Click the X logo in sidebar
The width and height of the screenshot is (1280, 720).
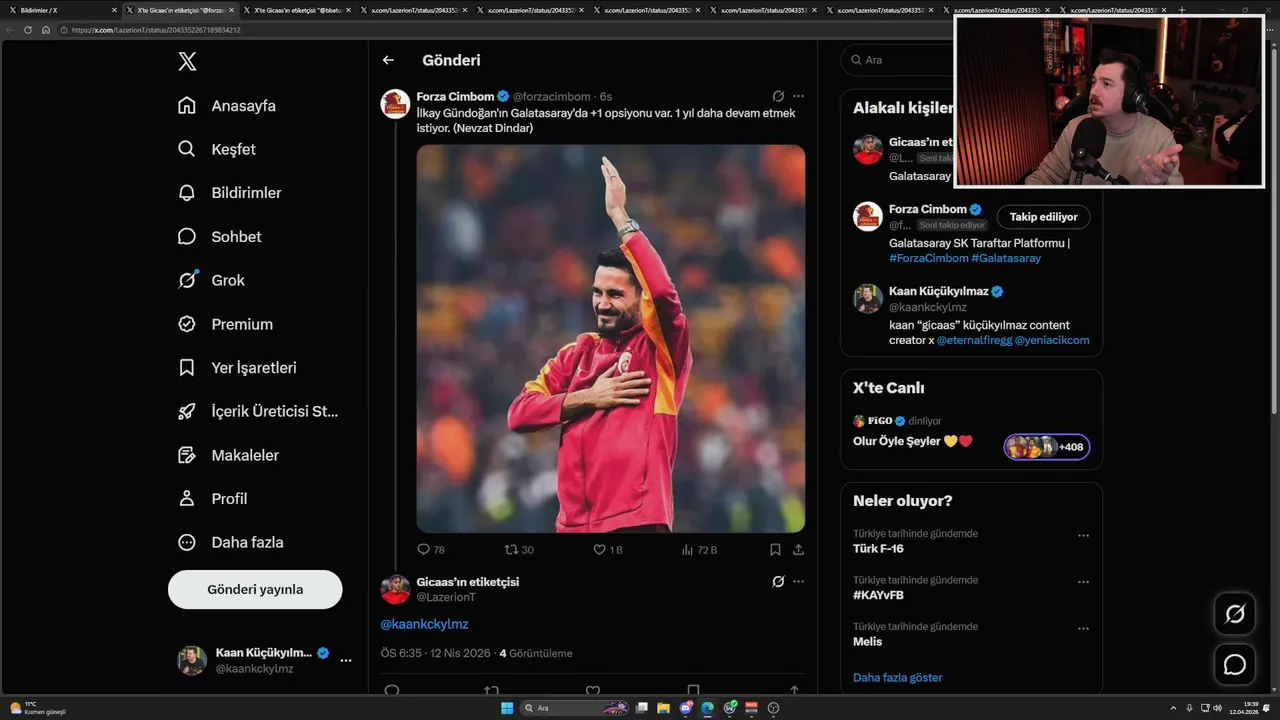(187, 61)
